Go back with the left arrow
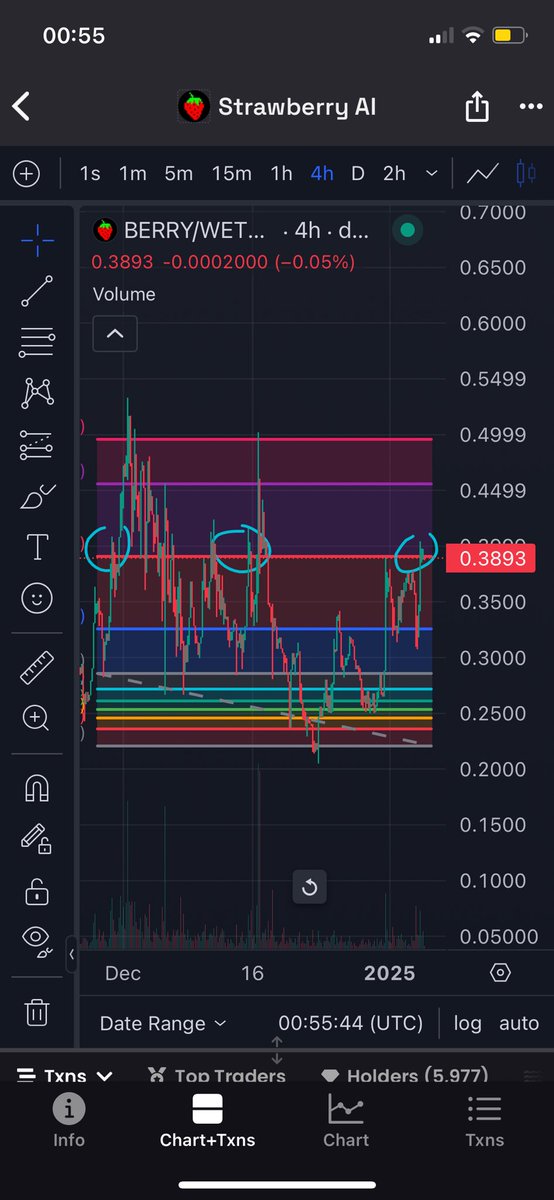This screenshot has width=554, height=1200. coord(21,106)
